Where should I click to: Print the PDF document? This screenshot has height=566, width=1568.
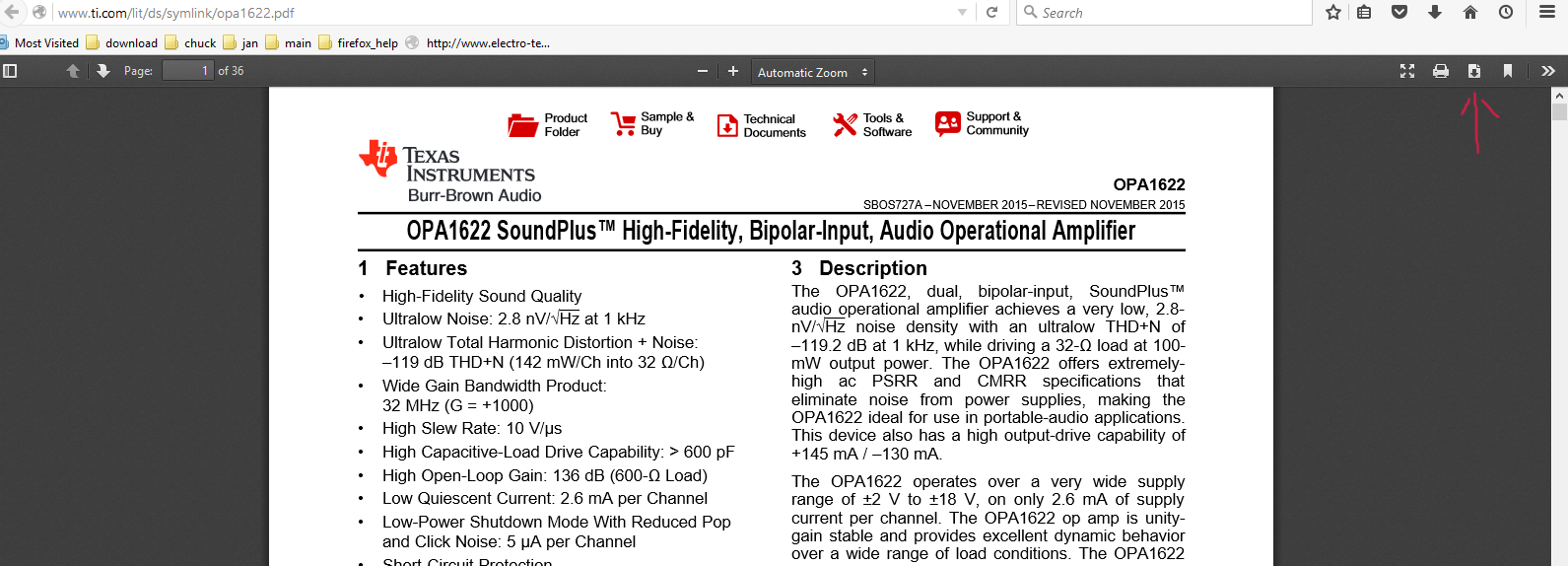[1441, 71]
